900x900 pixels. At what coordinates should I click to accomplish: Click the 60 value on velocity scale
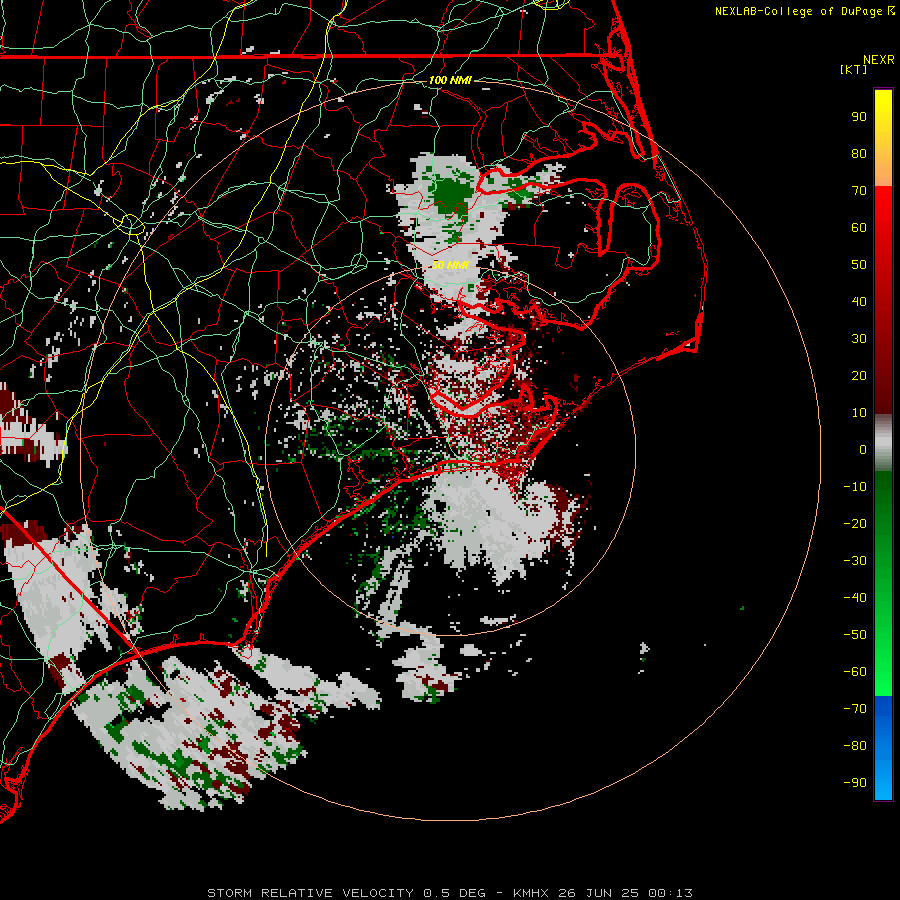click(x=859, y=228)
